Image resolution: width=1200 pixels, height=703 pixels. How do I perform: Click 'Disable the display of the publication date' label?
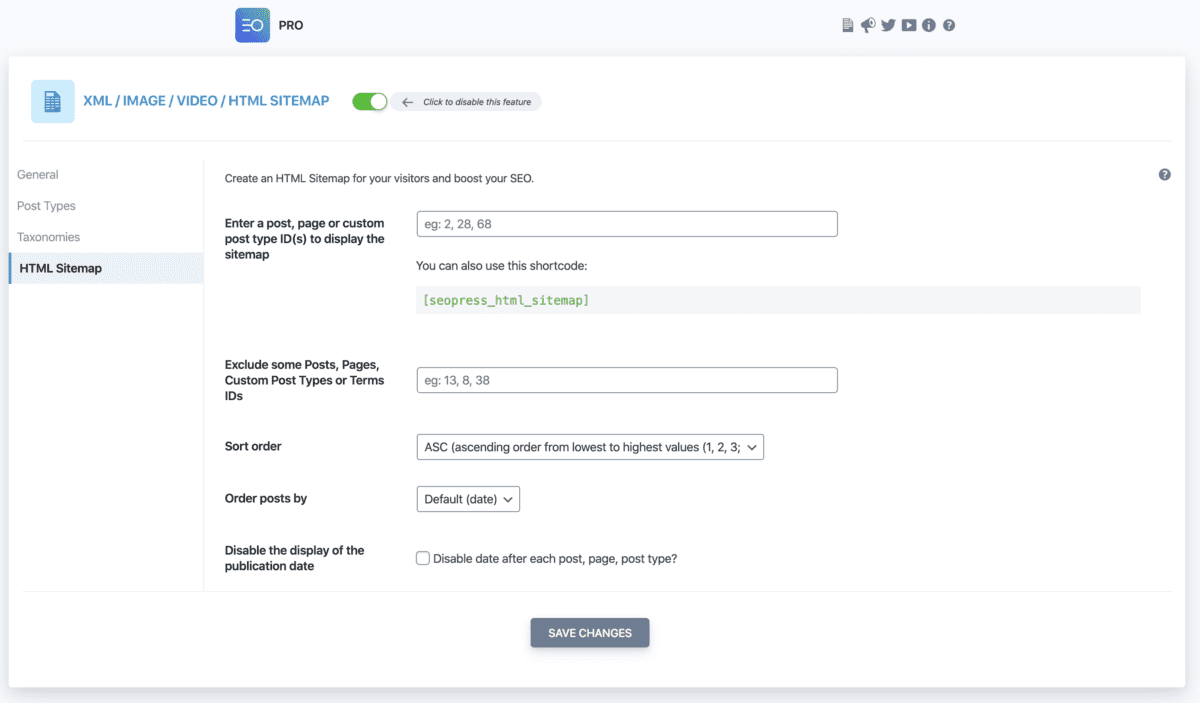295,558
